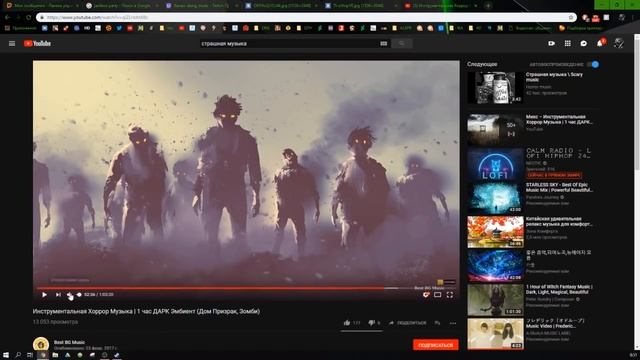
Task: Open the YouTube hamburger guide menu
Action: [12, 44]
